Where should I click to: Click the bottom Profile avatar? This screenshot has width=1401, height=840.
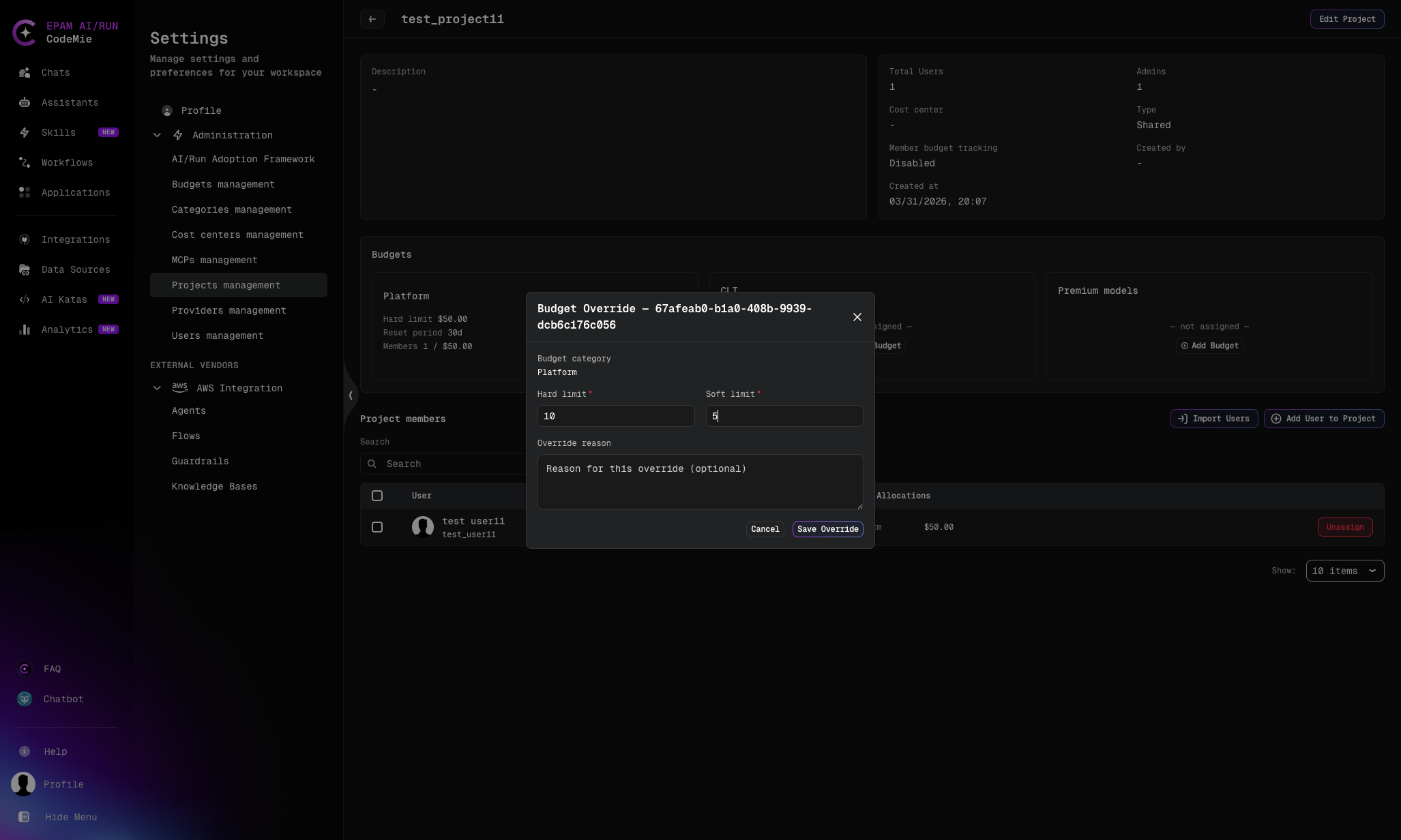click(x=23, y=784)
